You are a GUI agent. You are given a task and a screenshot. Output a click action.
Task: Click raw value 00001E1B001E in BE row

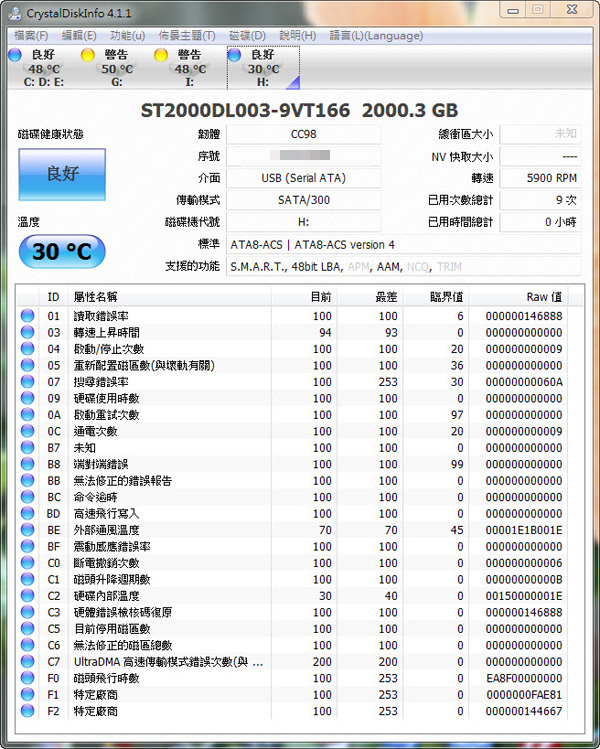pyautogui.click(x=524, y=530)
